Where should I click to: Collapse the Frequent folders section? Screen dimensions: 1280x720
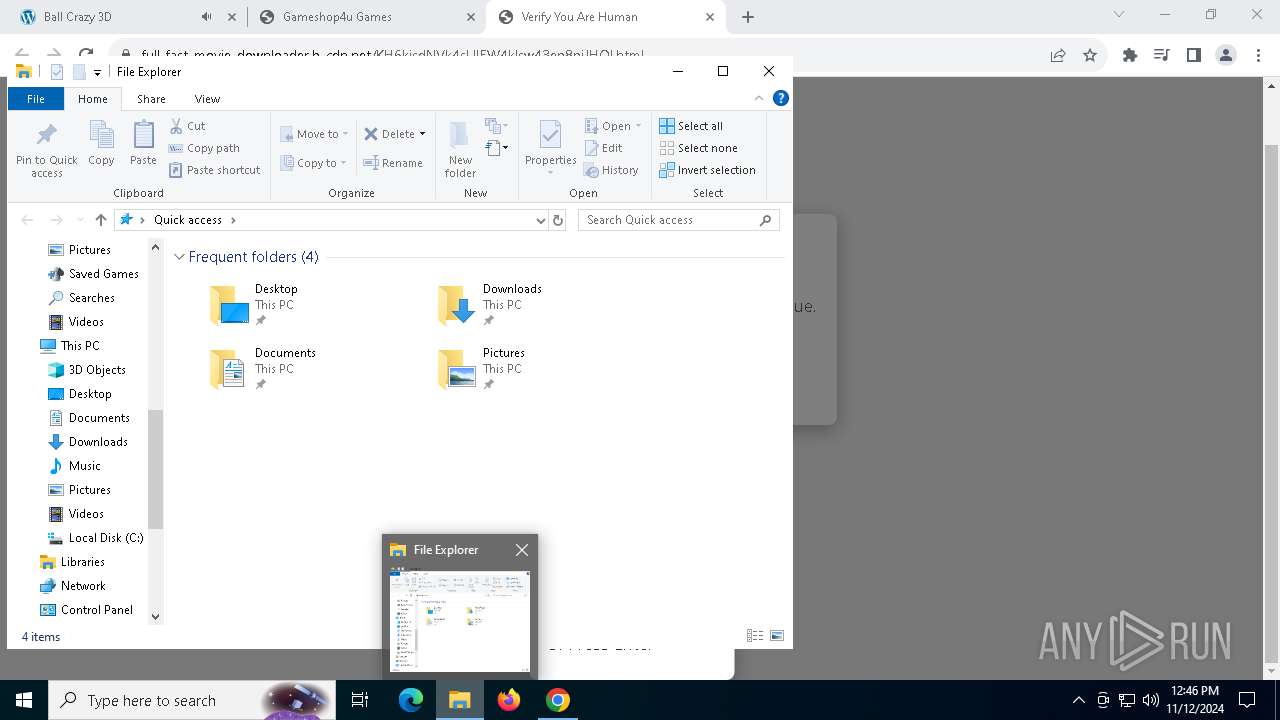[x=180, y=257]
